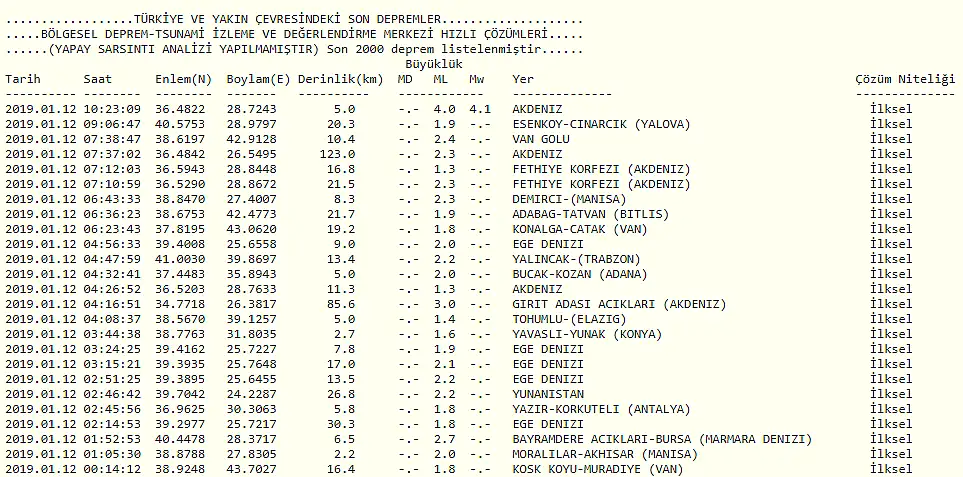
Task: Select the 10:23:09 time value
Action: [112, 109]
